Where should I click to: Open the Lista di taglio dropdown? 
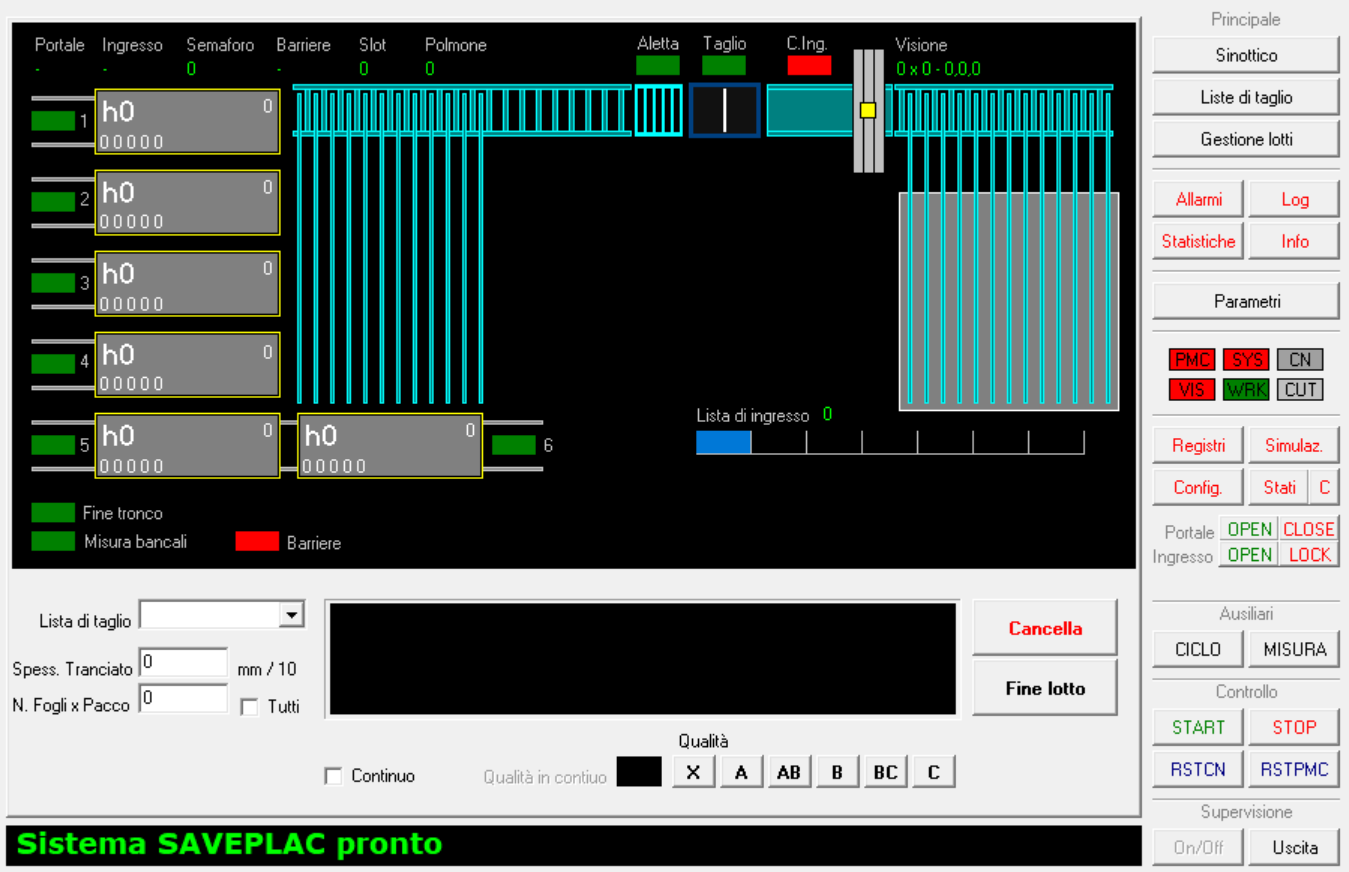(291, 615)
